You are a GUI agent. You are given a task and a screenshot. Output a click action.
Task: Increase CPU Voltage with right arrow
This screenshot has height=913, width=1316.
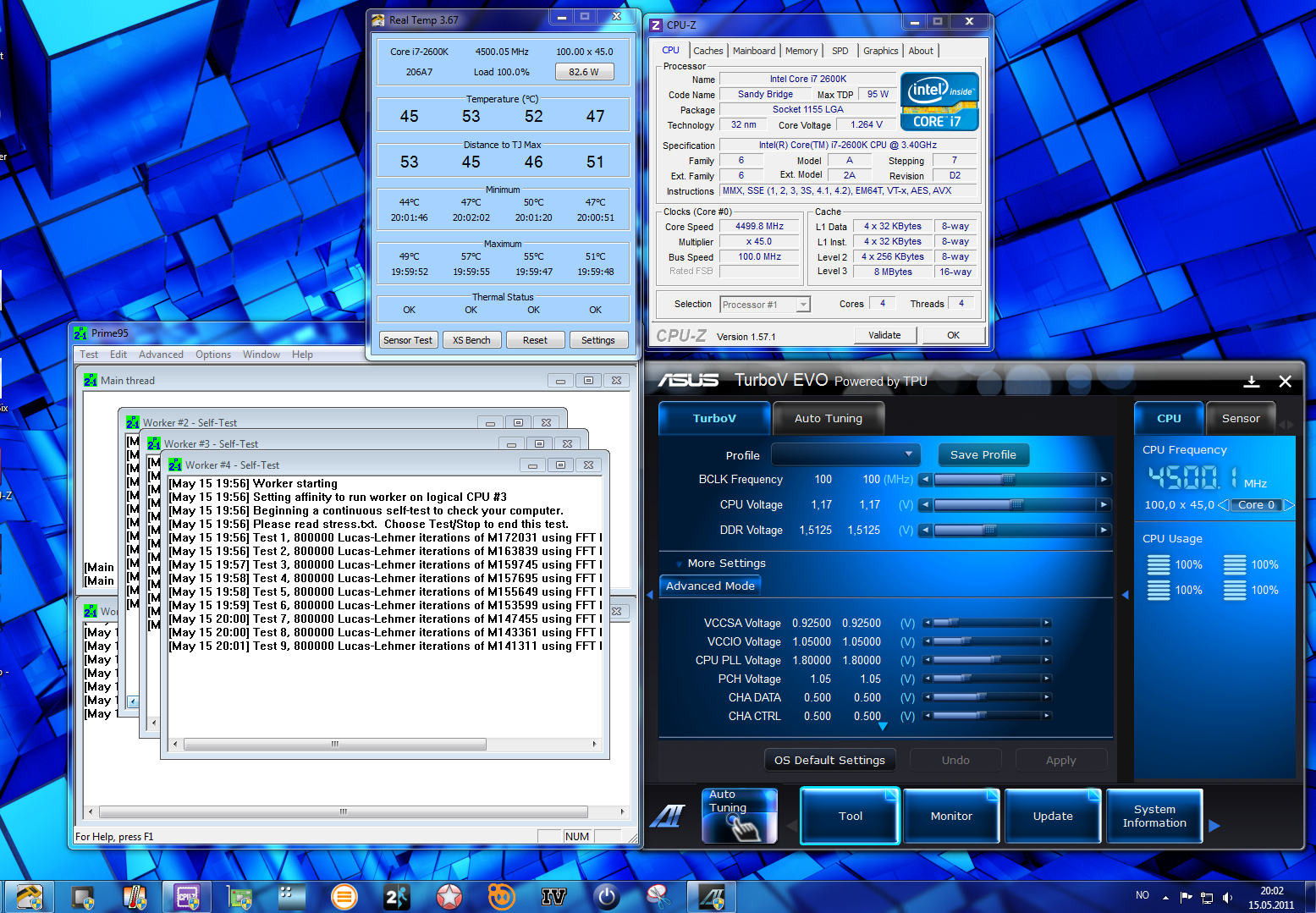(1104, 505)
